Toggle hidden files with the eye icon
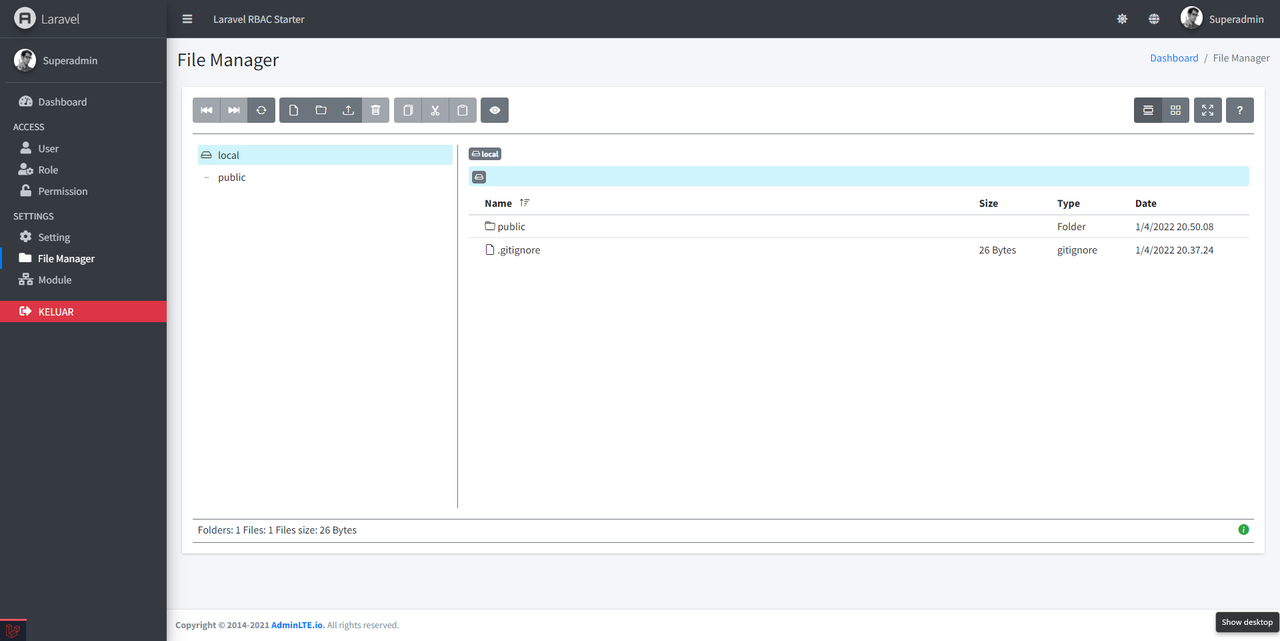 (x=495, y=110)
